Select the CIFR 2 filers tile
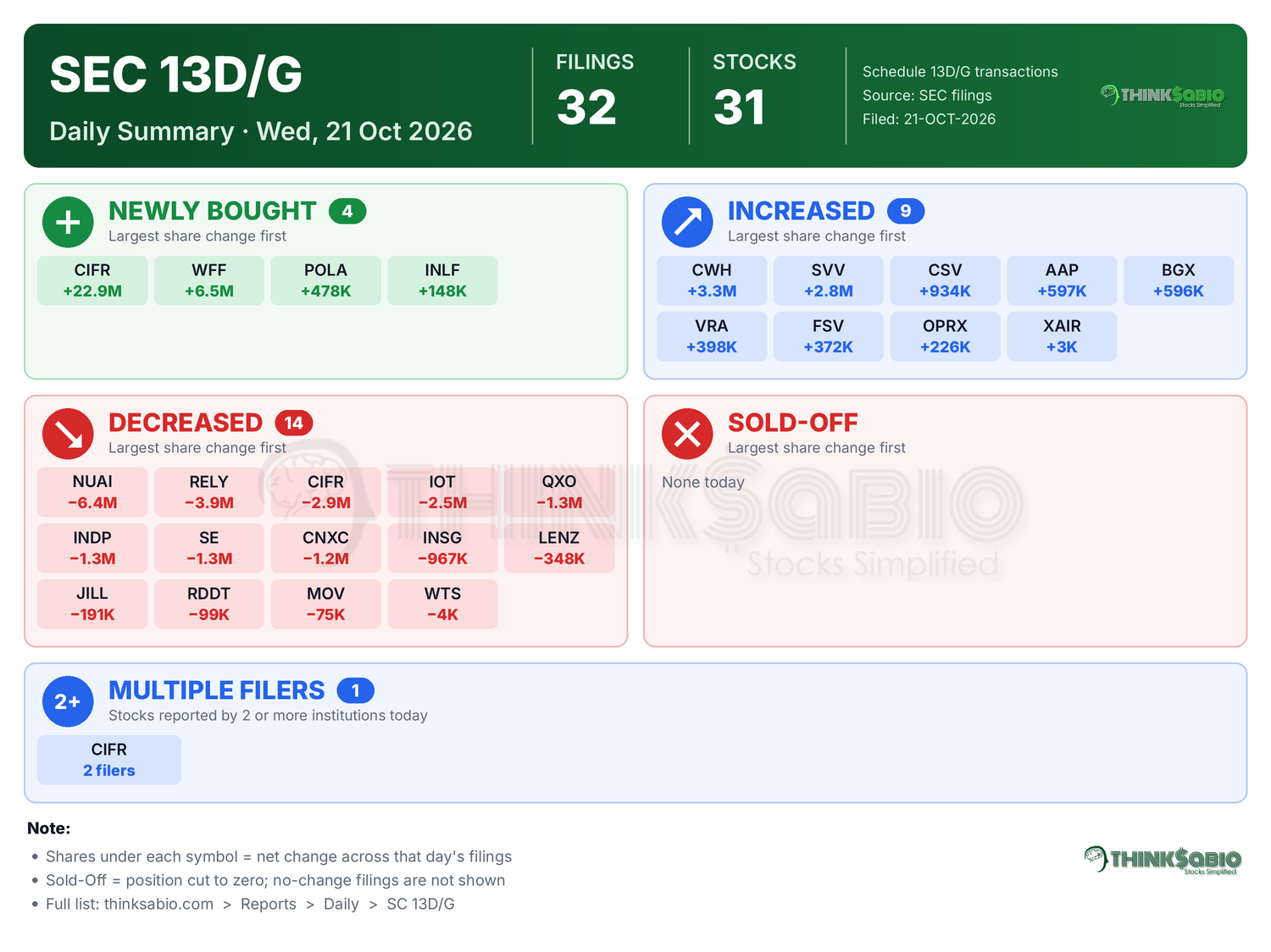The image size is (1271, 952). pos(109,760)
